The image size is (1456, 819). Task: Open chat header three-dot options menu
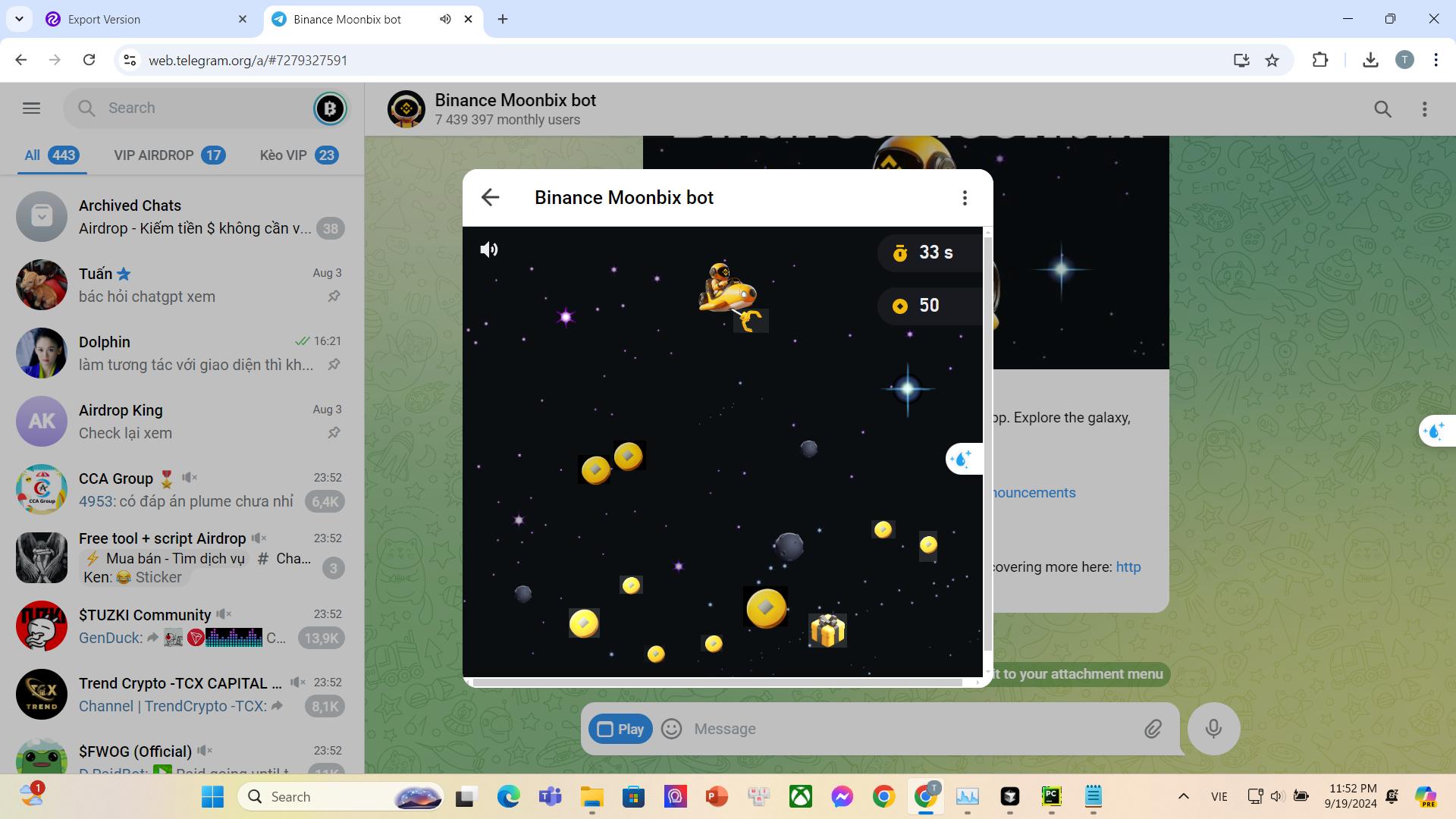1424,110
